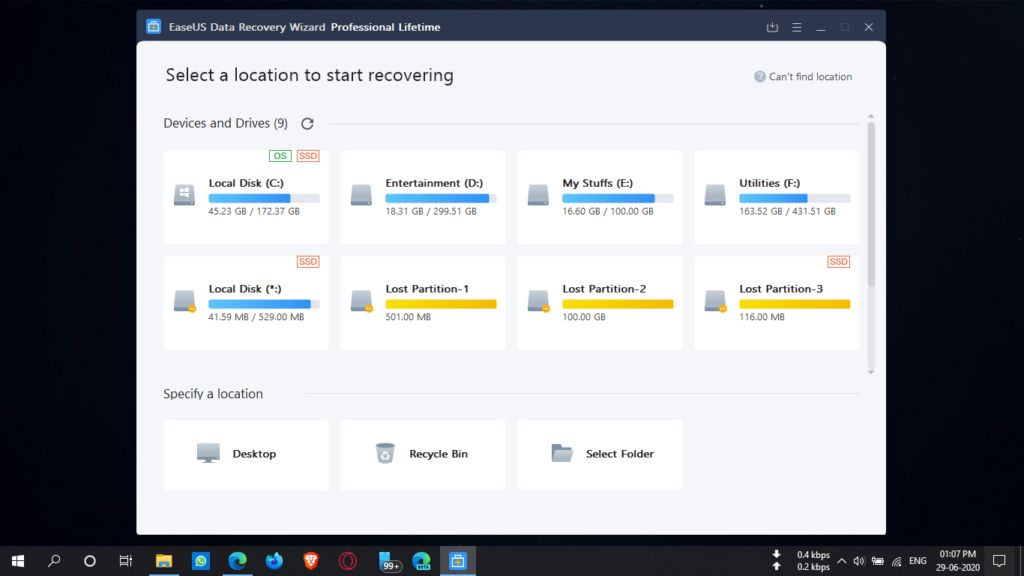Click the "45.23 GB / 172.37 GB" text
The image size is (1024, 576).
(254, 211)
